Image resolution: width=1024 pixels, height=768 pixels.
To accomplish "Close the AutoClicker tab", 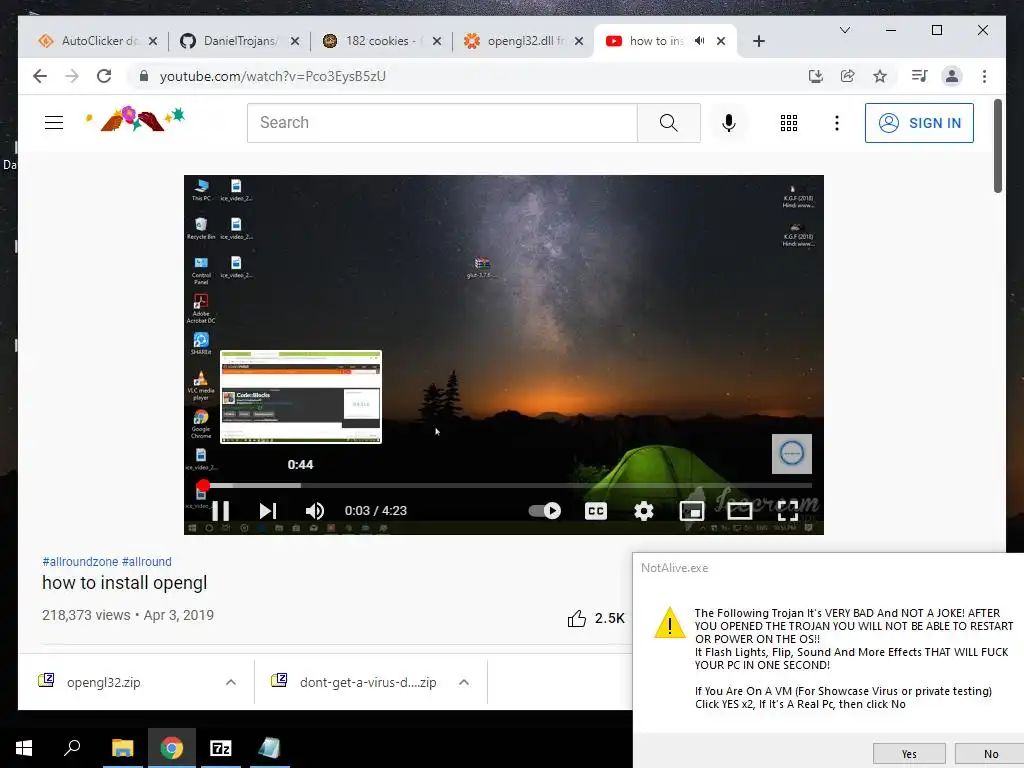I will pyautogui.click(x=153, y=41).
